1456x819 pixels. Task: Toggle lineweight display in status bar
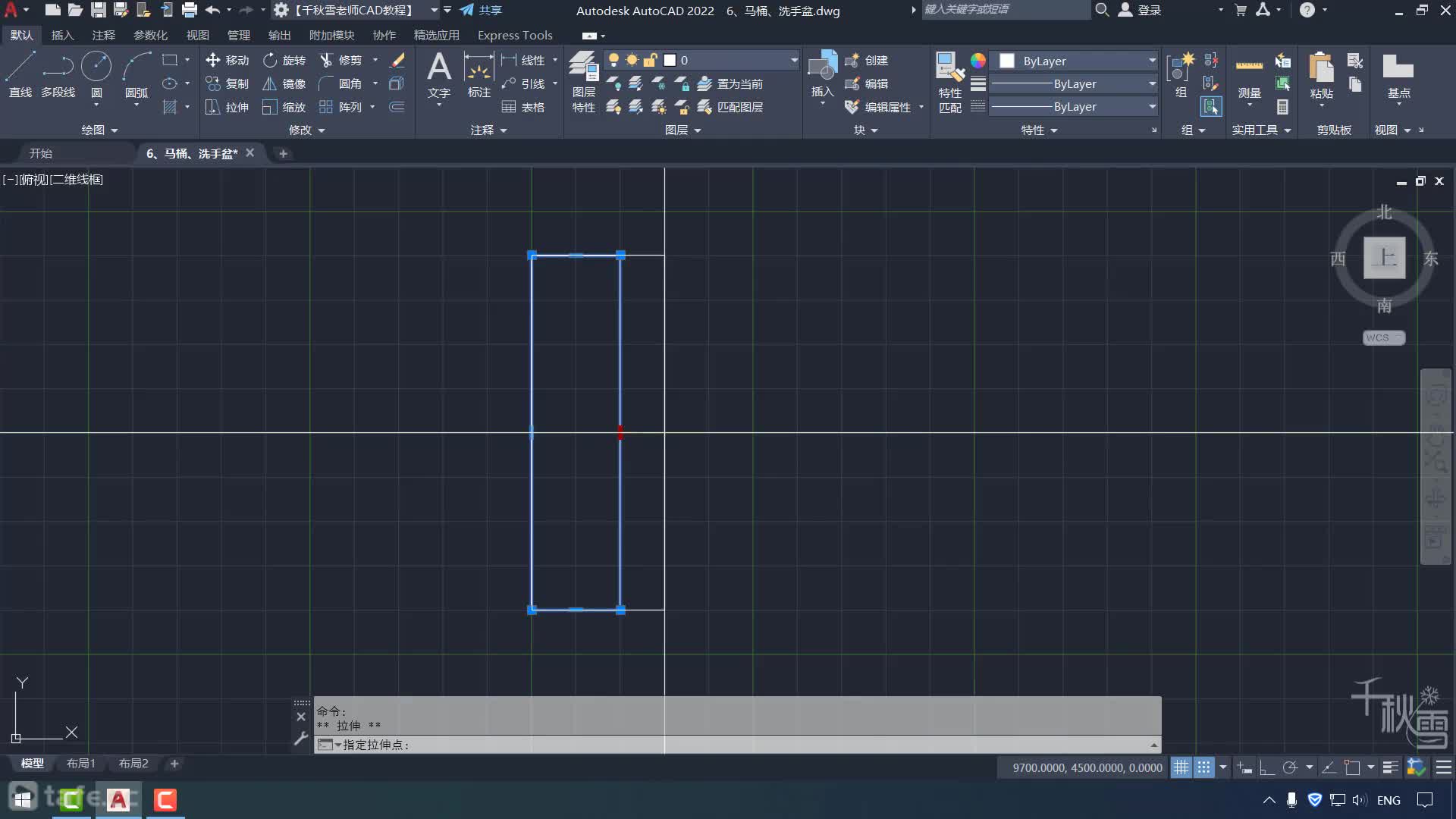(1390, 767)
